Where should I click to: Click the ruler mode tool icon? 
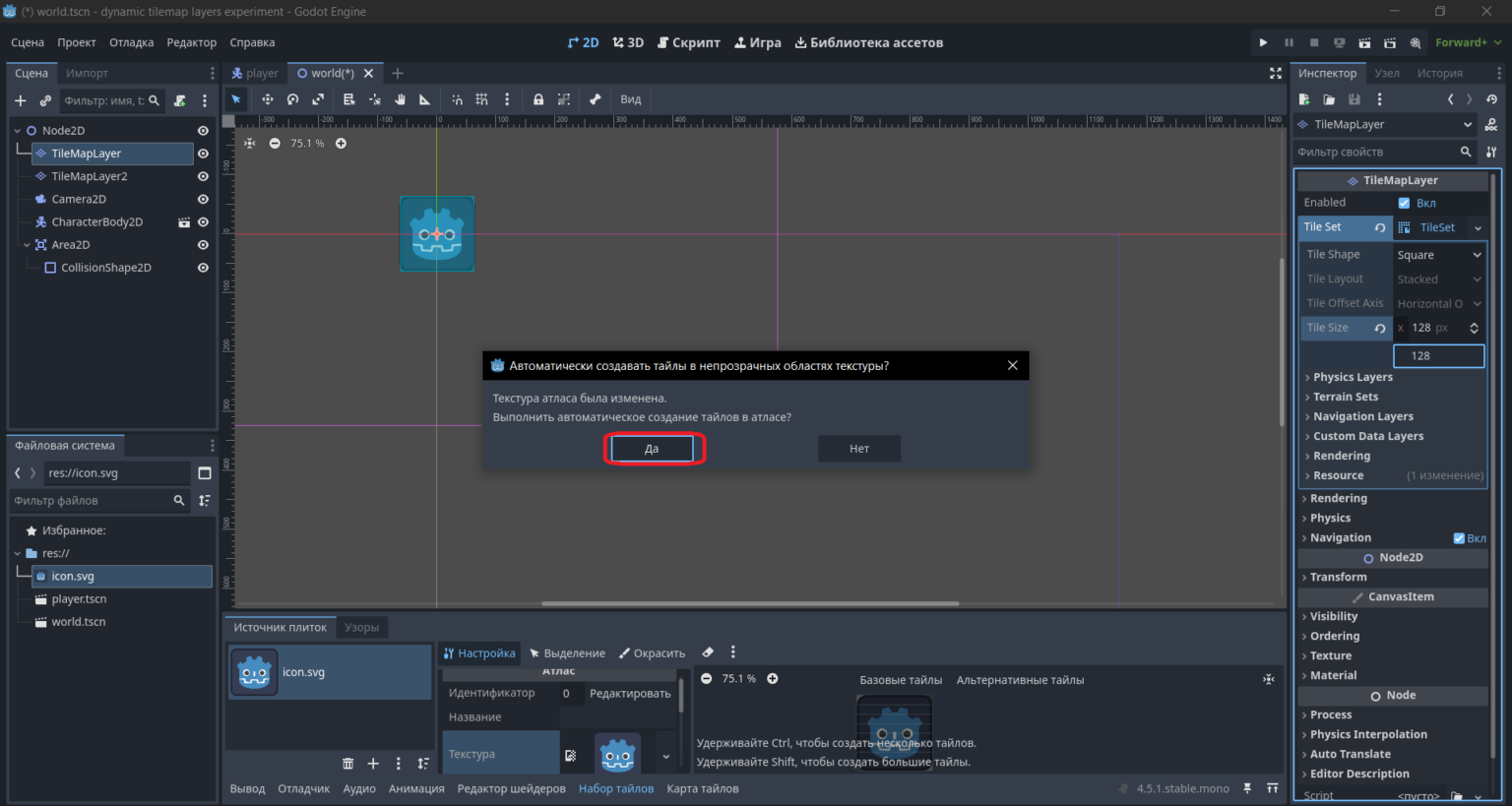[425, 99]
